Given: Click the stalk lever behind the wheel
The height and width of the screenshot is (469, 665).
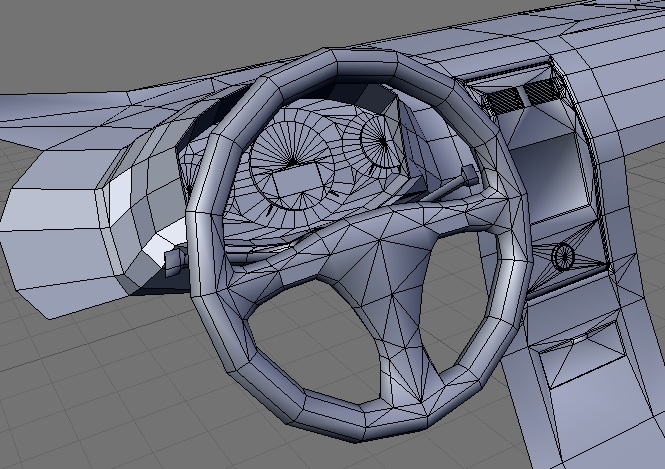Looking at the screenshot, I should tap(450, 185).
